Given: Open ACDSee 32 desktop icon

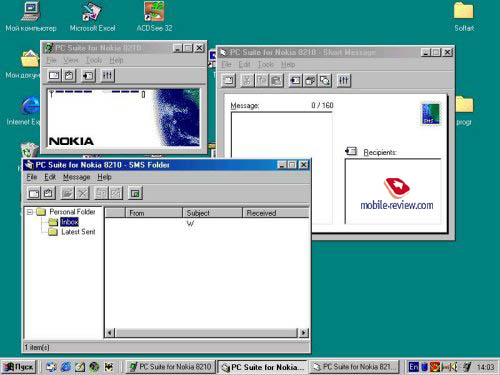Looking at the screenshot, I should [x=154, y=17].
